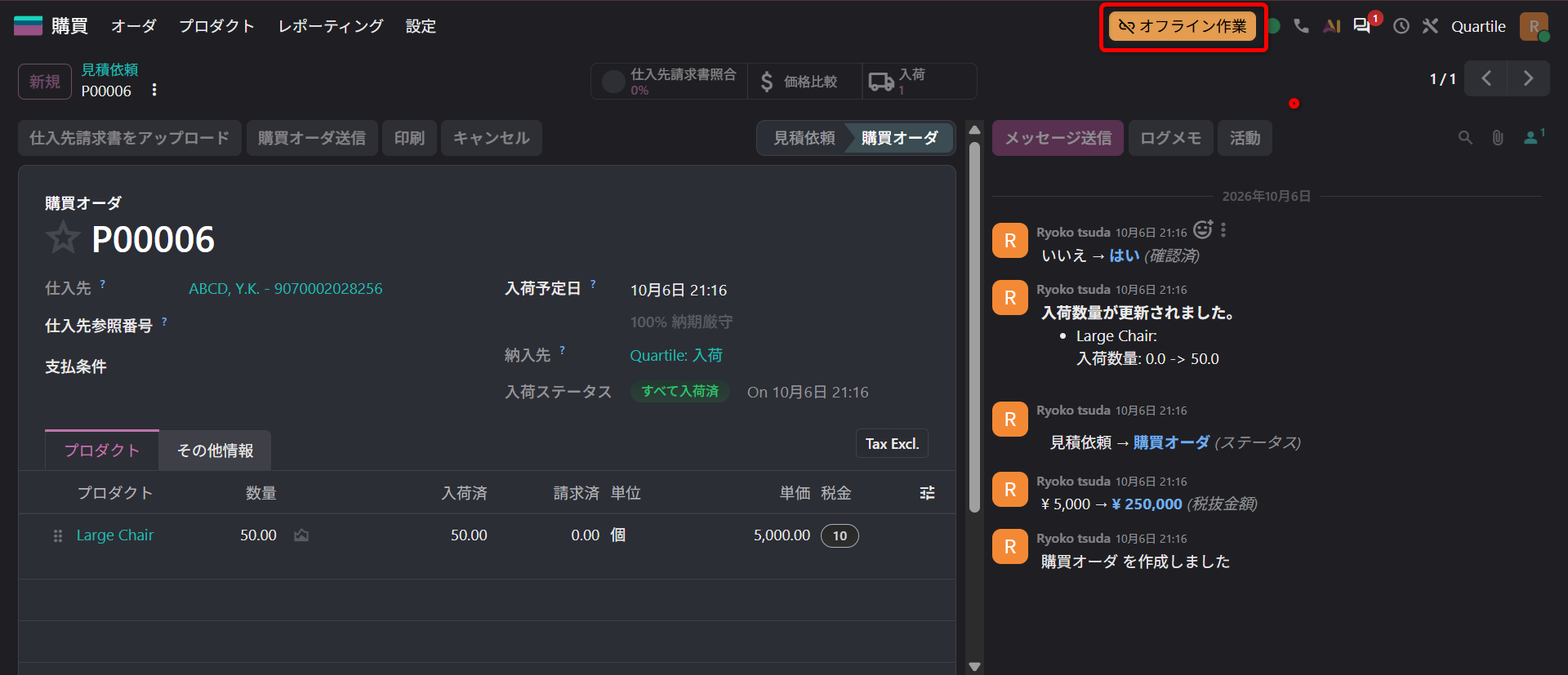Viewport: 1568px width, 675px height.
Task: Go to the previous record arrow
Action: (x=1486, y=78)
